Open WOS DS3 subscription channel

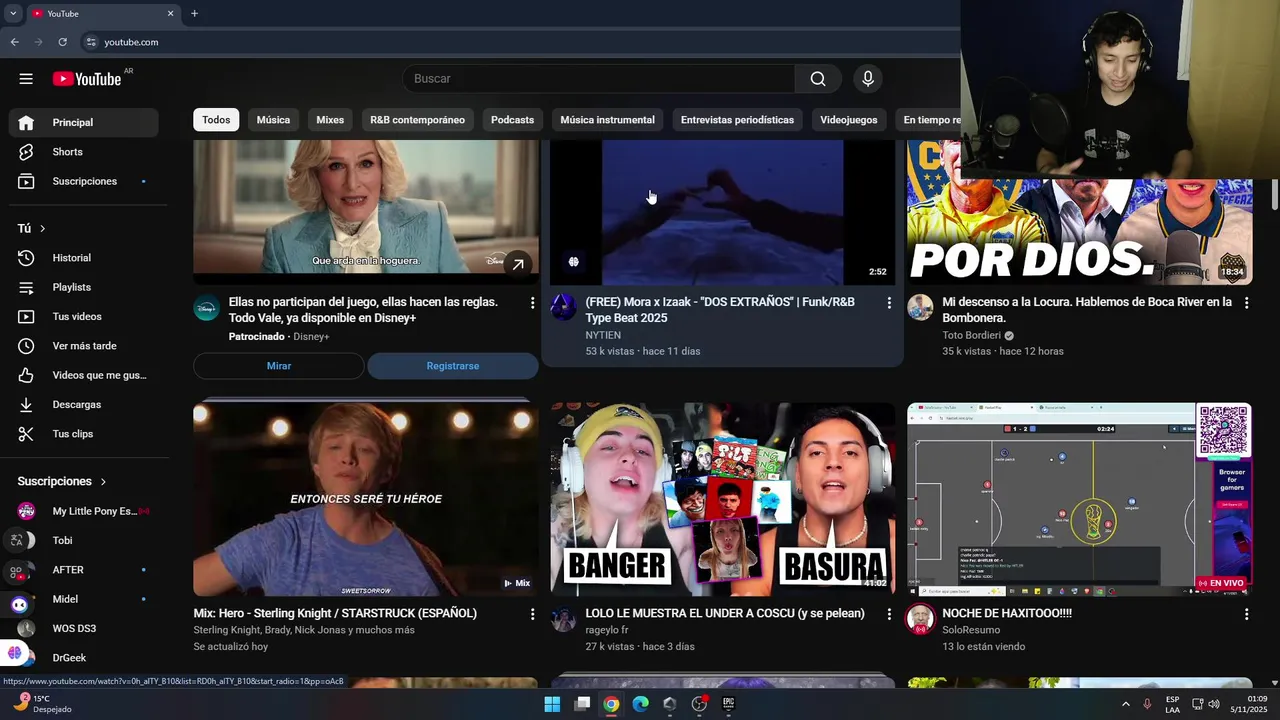84,628
